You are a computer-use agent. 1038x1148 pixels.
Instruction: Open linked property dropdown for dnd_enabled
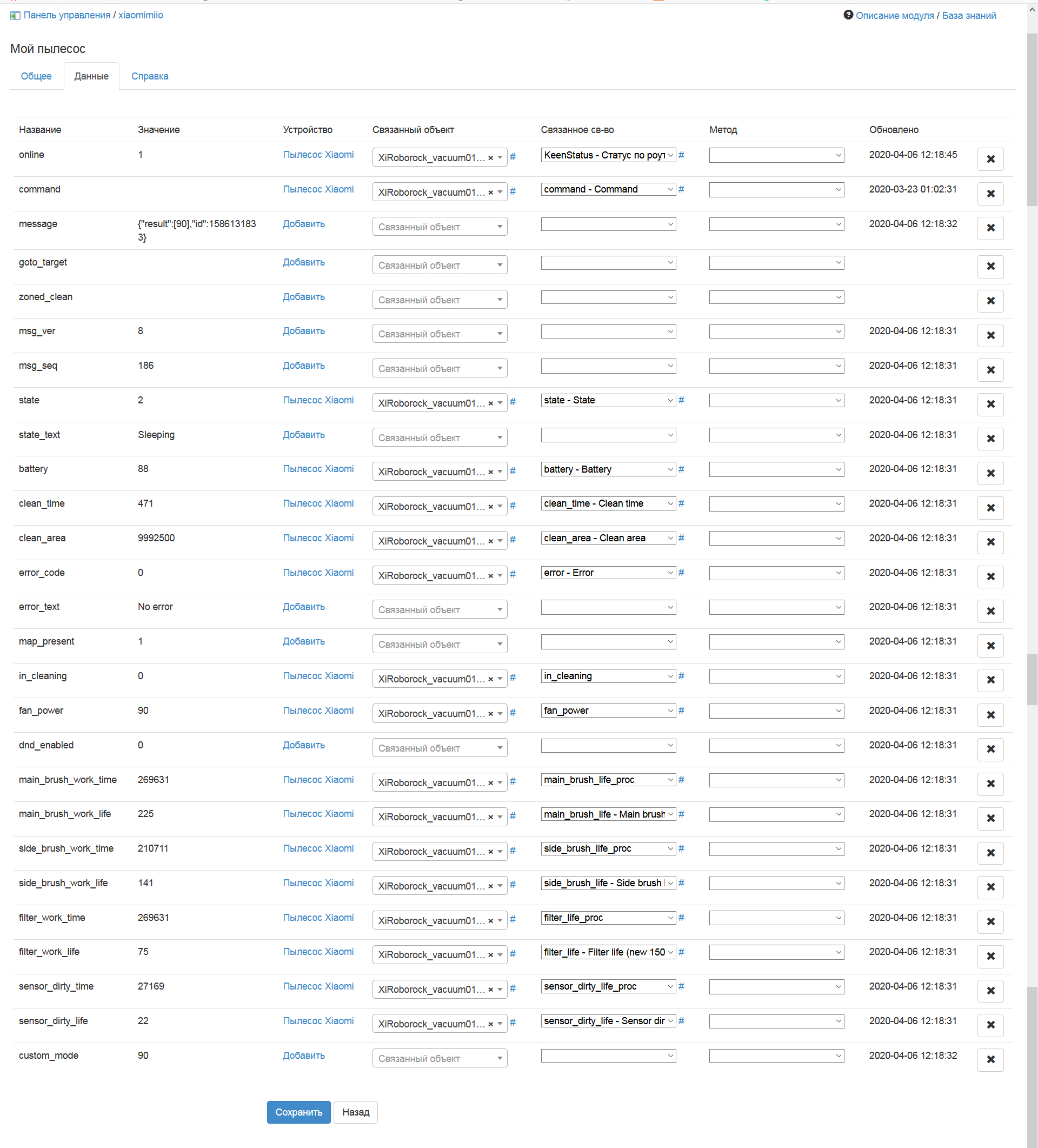pyautogui.click(x=608, y=745)
